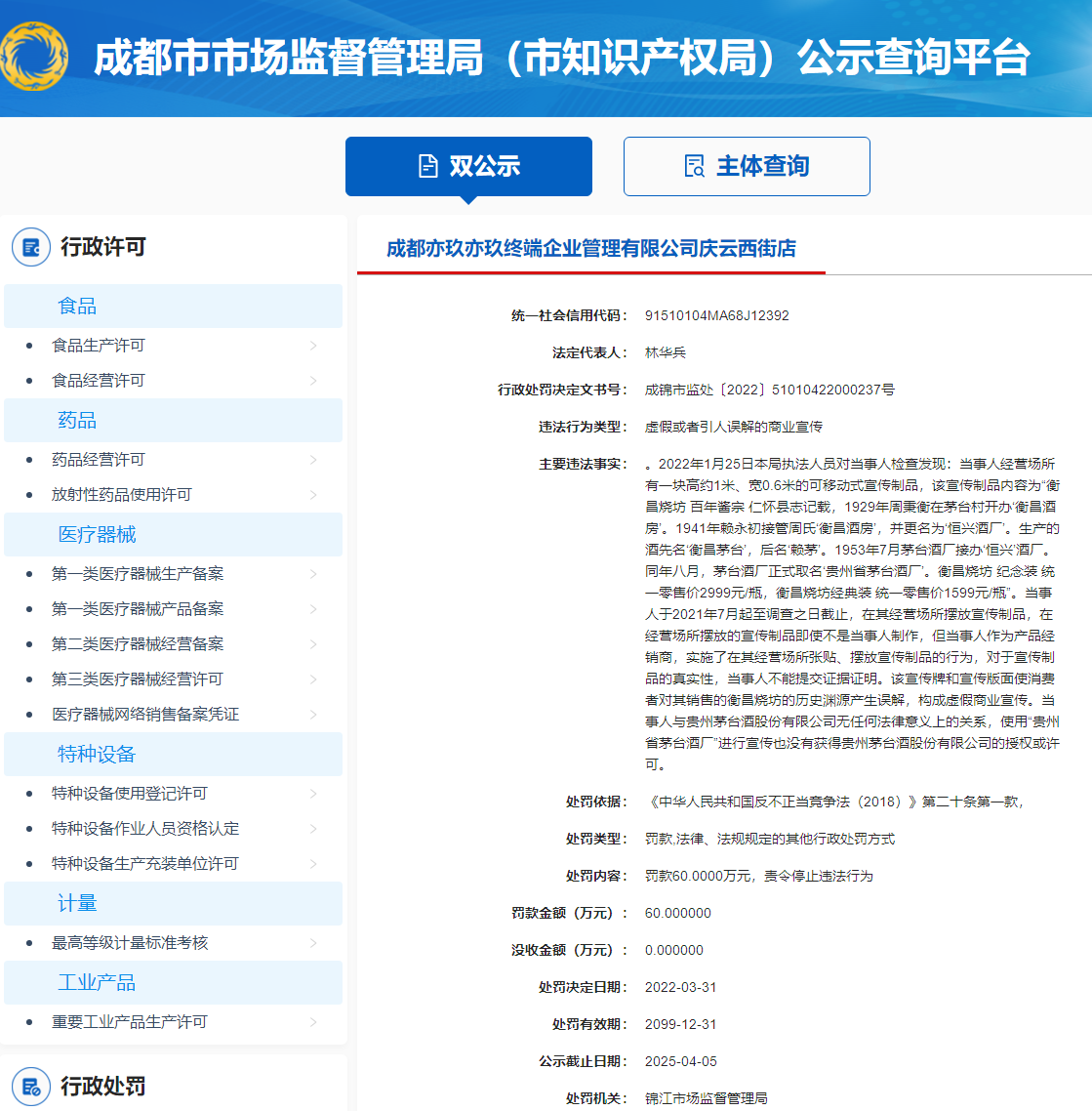Open 第三类医疗器械经营许可 link

coord(138,679)
